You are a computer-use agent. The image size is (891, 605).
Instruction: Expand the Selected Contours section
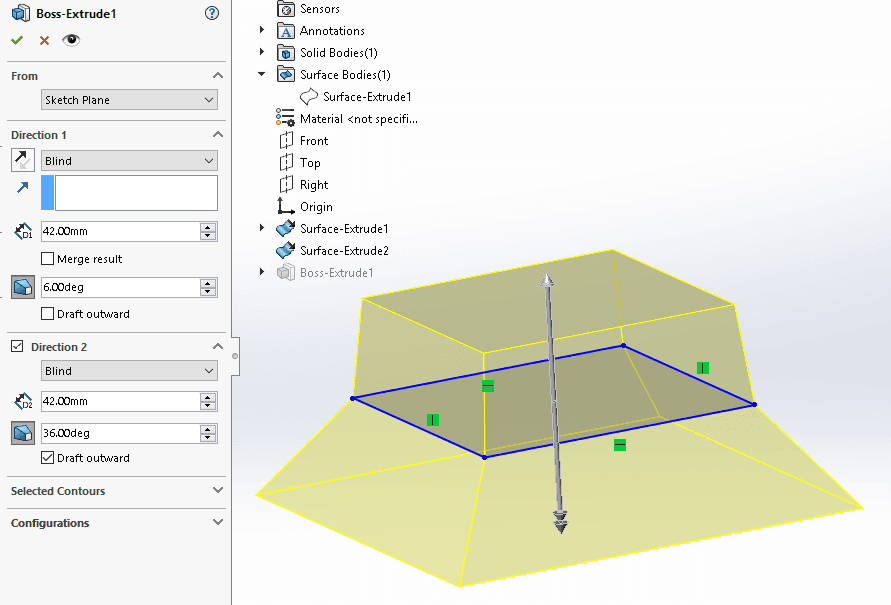(218, 491)
